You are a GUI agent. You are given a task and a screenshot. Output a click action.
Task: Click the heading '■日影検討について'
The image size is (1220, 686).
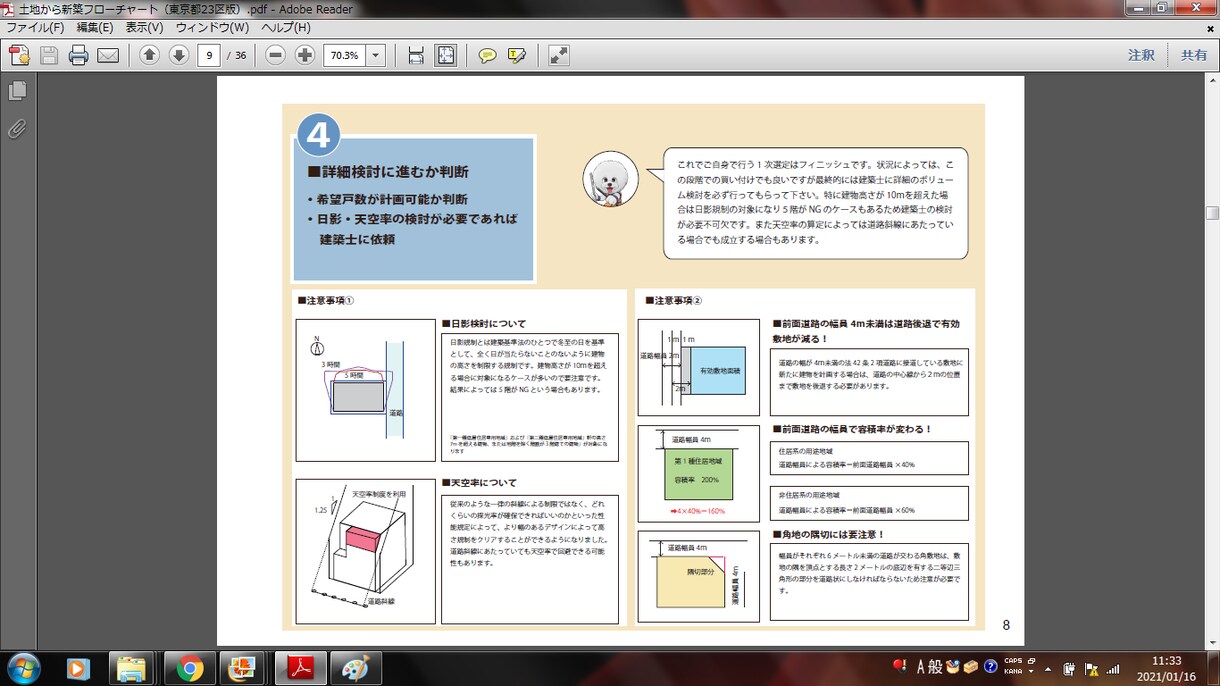coord(484,324)
